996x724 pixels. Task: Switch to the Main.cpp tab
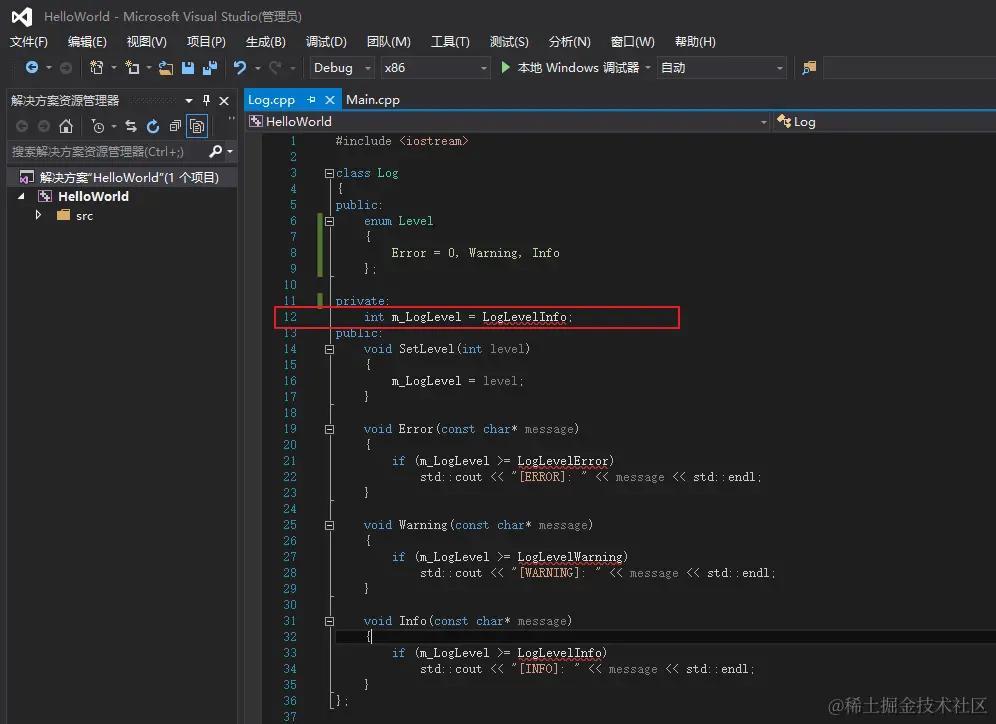[x=373, y=100]
